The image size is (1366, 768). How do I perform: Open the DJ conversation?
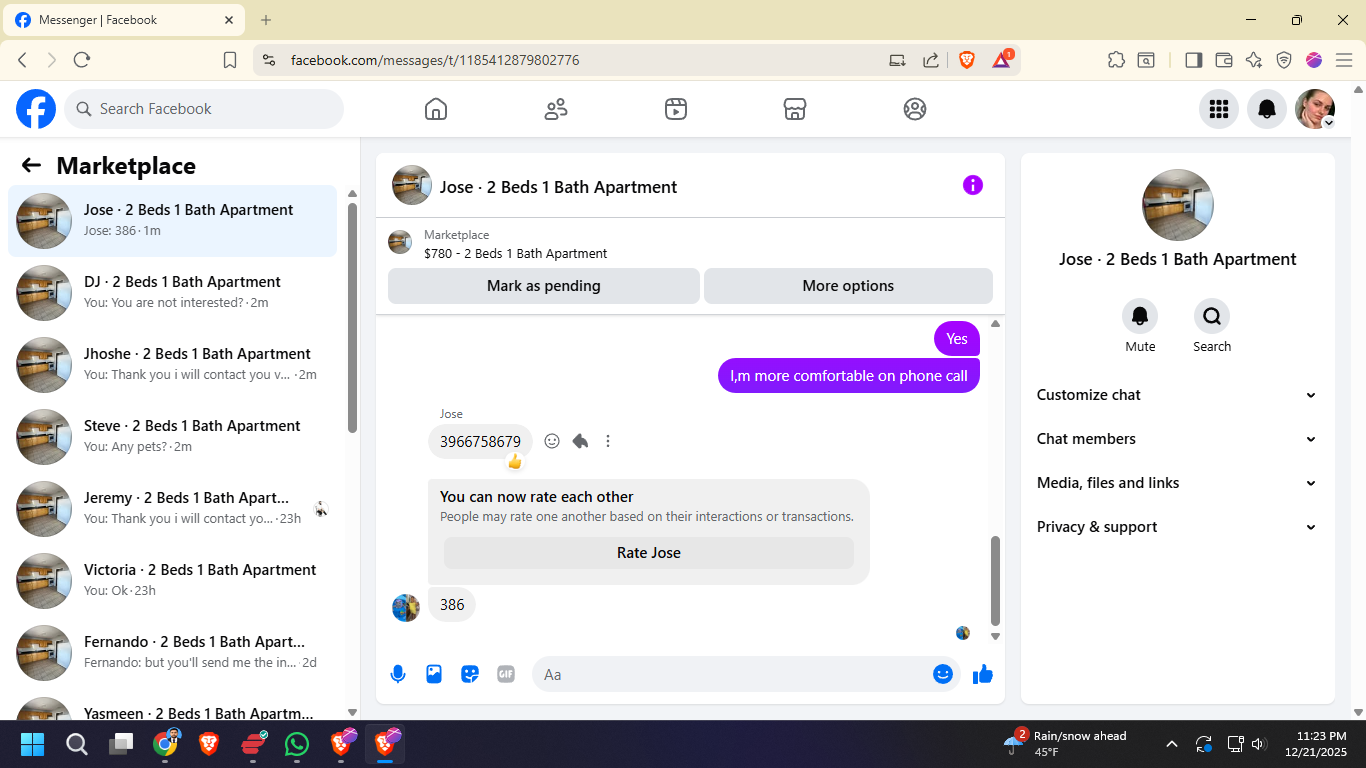click(x=173, y=293)
